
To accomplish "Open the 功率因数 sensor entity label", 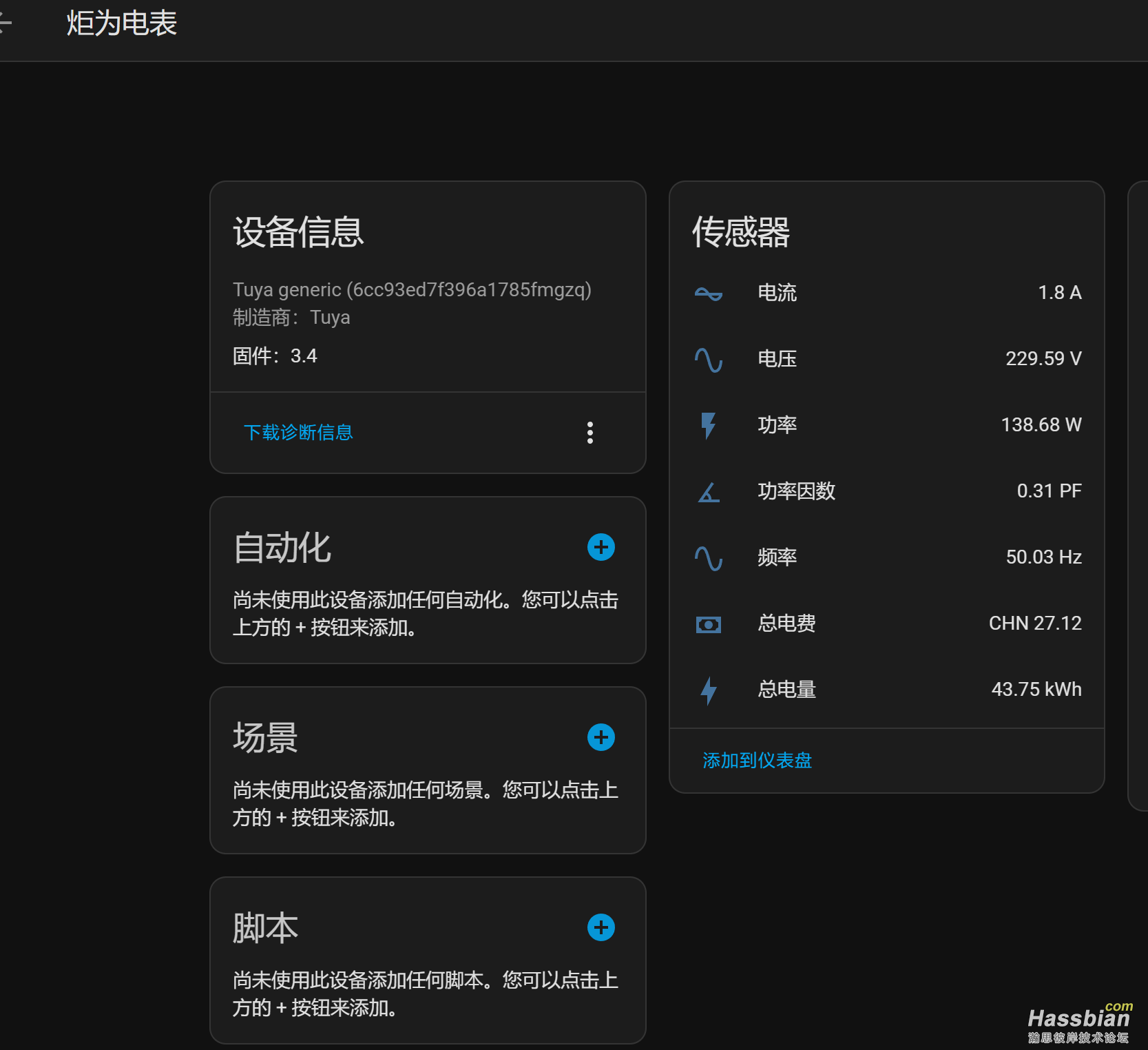I will pos(797,491).
